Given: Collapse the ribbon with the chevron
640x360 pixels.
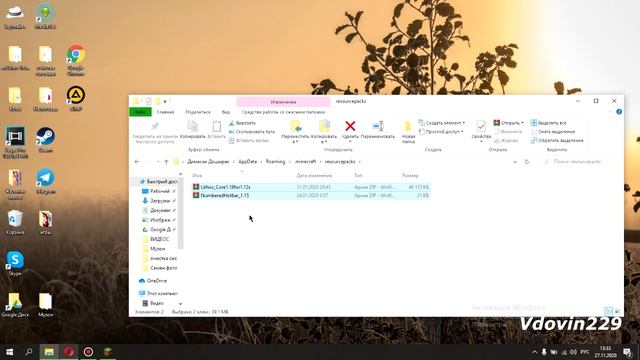Looking at the screenshot, I should [611, 112].
